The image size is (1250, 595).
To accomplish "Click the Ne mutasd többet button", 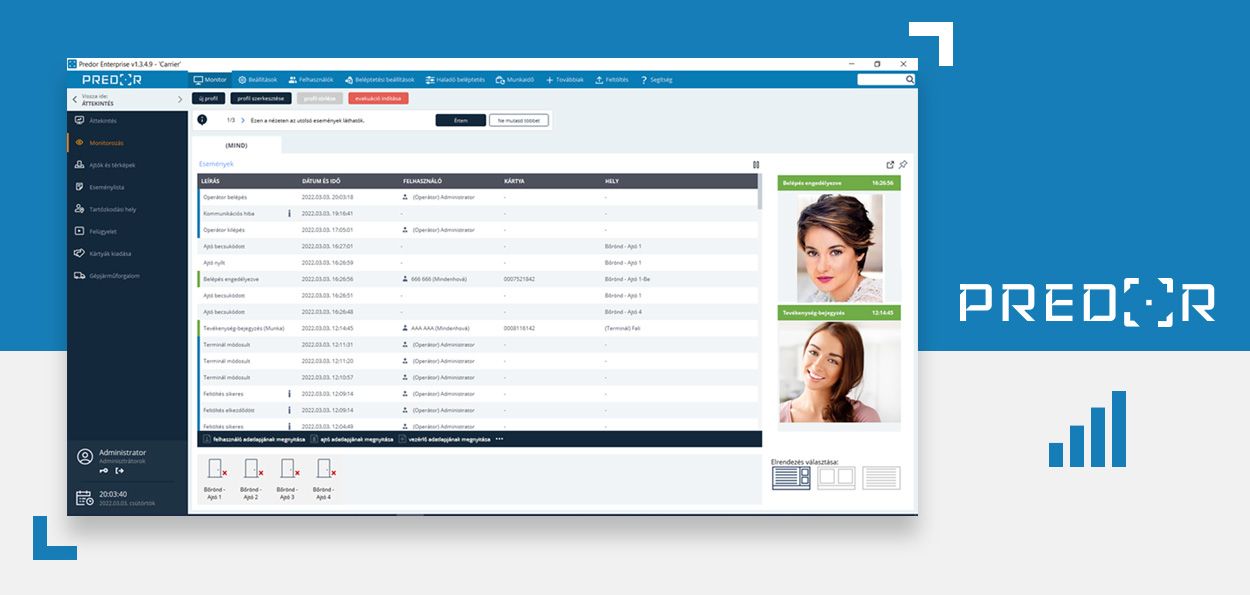I will coord(519,120).
